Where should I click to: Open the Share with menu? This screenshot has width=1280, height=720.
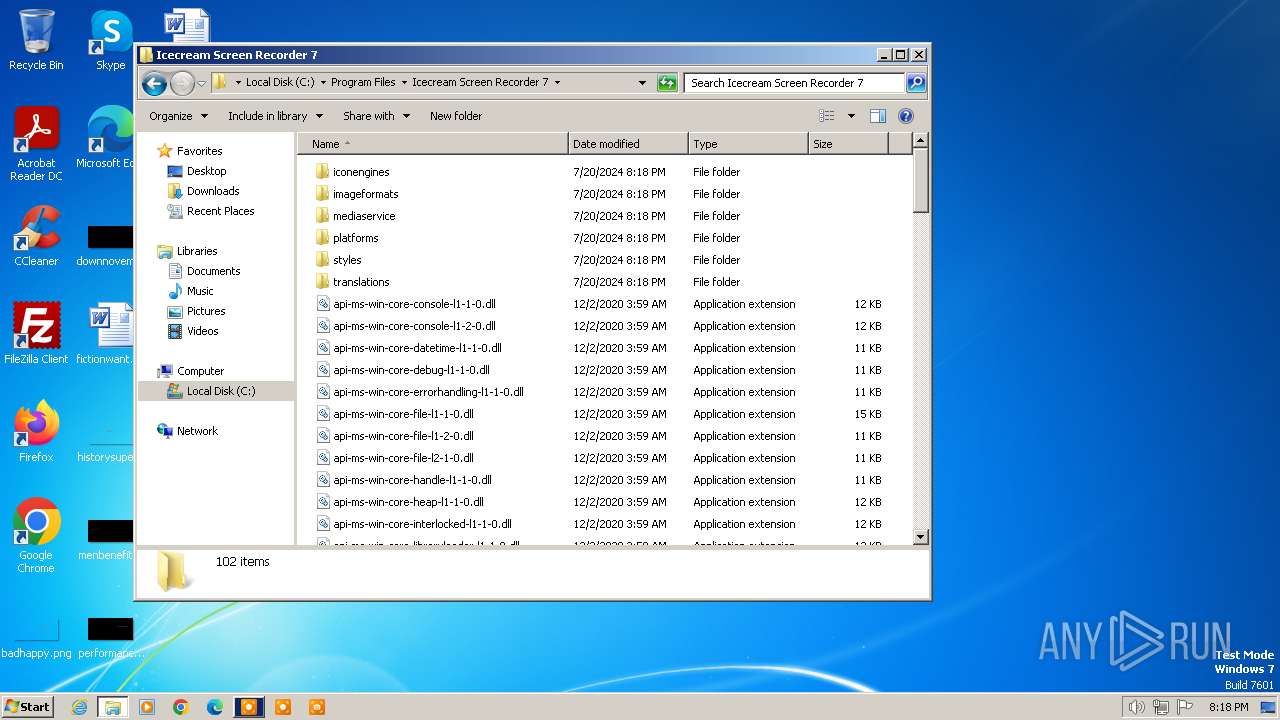click(x=376, y=116)
